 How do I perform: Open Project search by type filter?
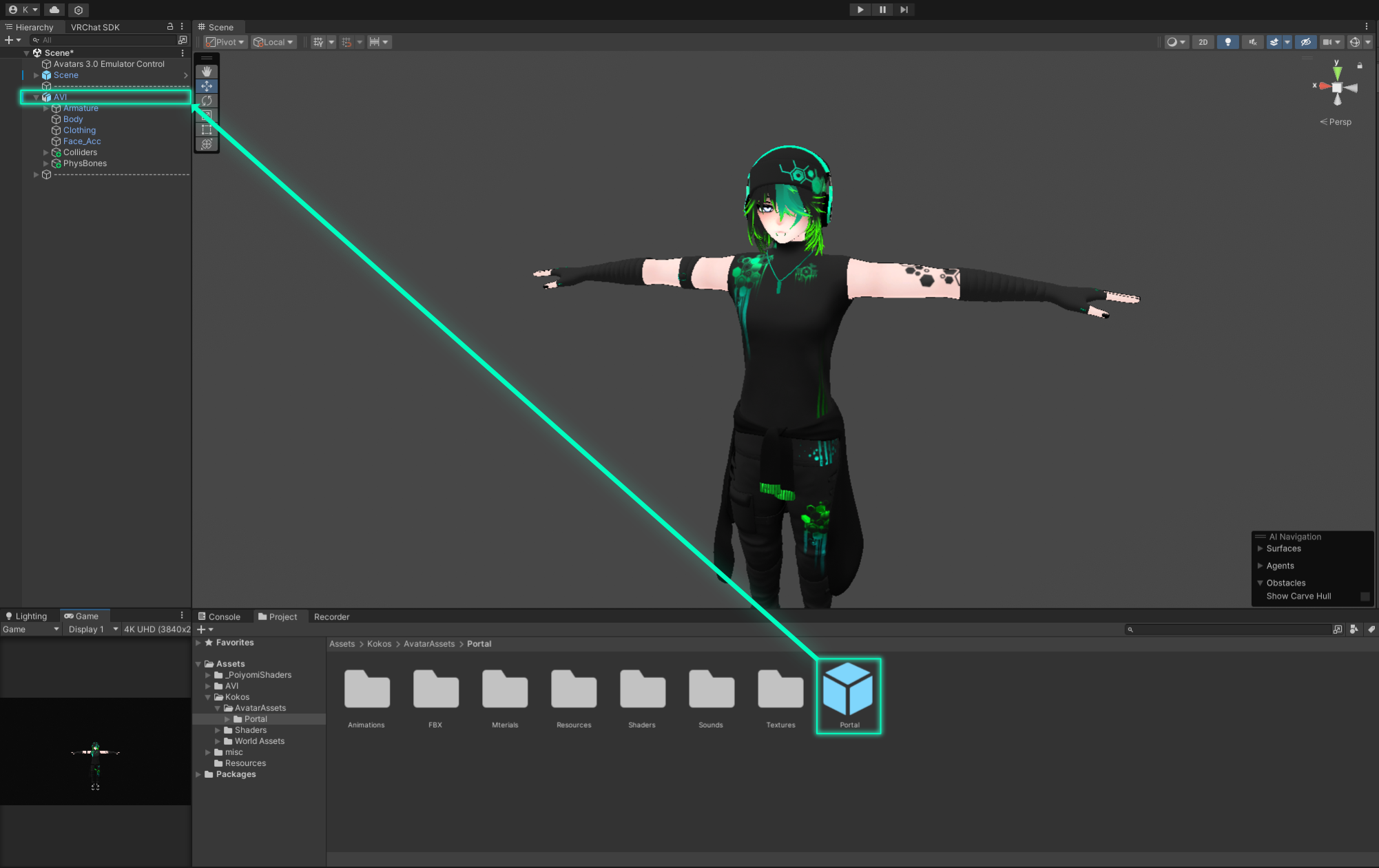pyautogui.click(x=1354, y=630)
